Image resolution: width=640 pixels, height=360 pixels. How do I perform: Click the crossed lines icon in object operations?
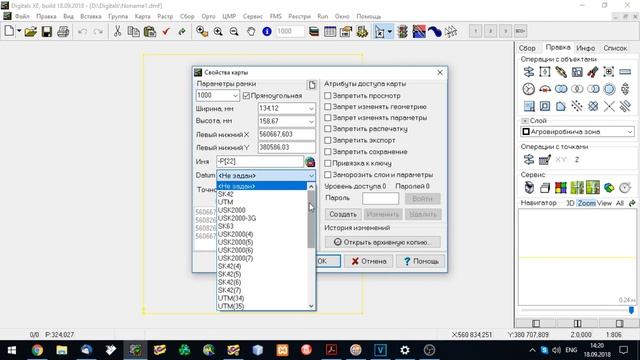point(609,107)
